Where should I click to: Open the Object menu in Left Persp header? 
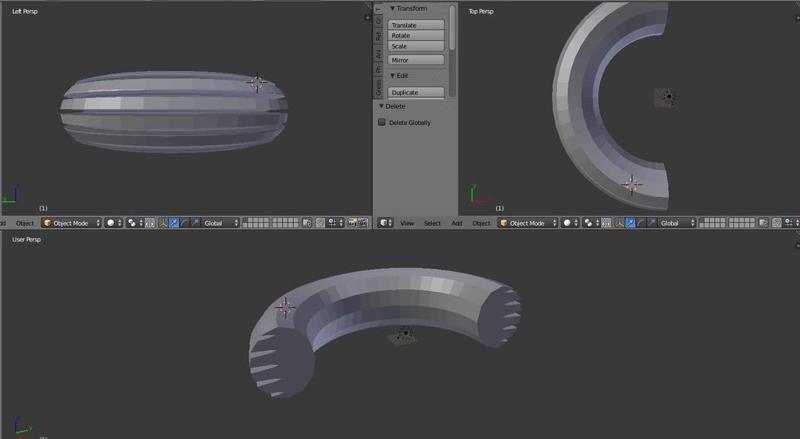pyautogui.click(x=24, y=223)
